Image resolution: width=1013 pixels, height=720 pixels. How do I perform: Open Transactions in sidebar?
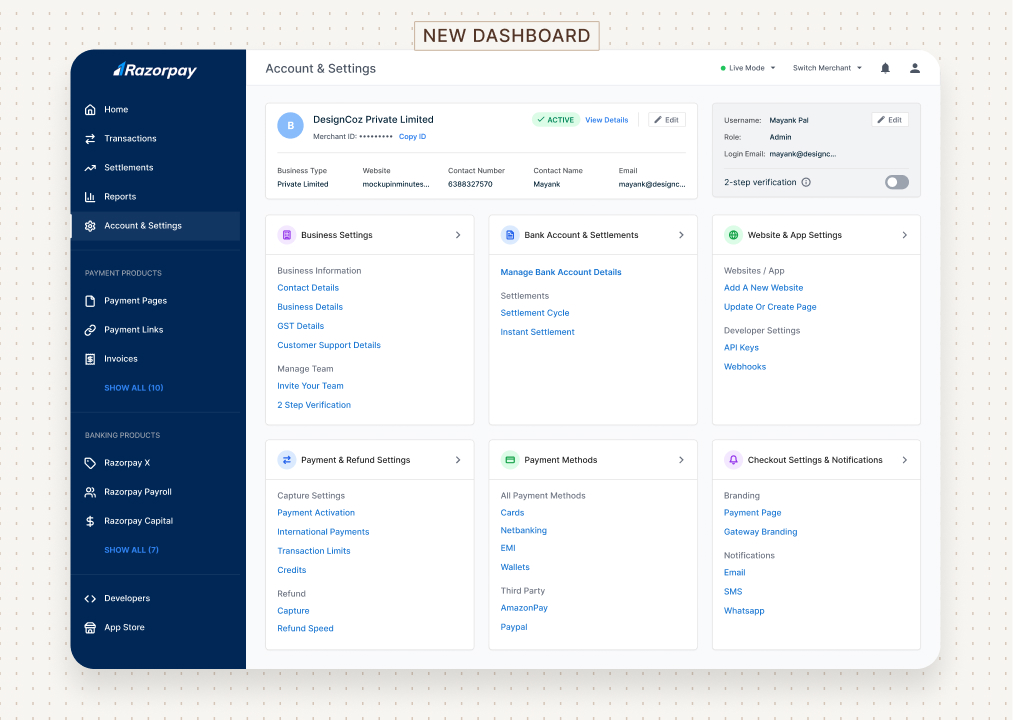(156, 138)
